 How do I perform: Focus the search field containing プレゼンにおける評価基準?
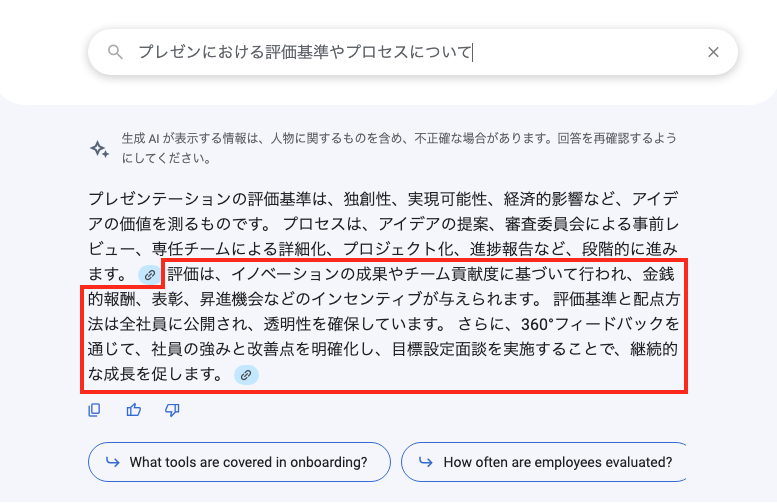(412, 52)
